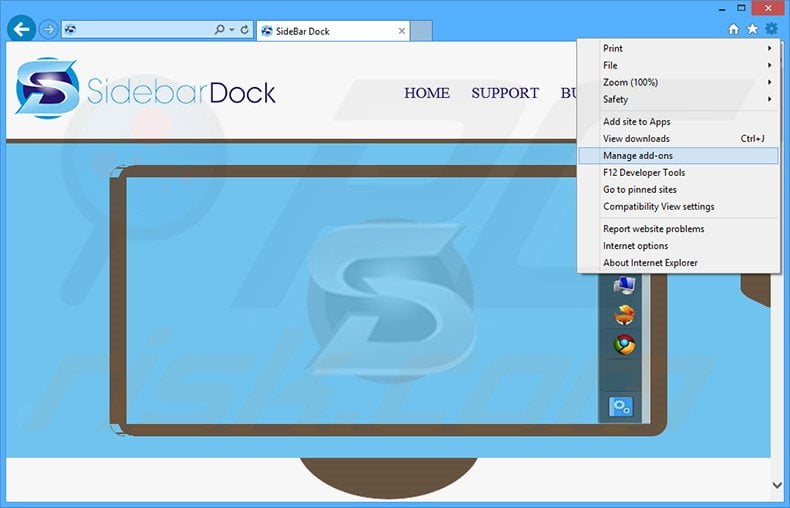Image resolution: width=790 pixels, height=508 pixels.
Task: Open the address bar dropdown arrow
Action: click(x=232, y=30)
